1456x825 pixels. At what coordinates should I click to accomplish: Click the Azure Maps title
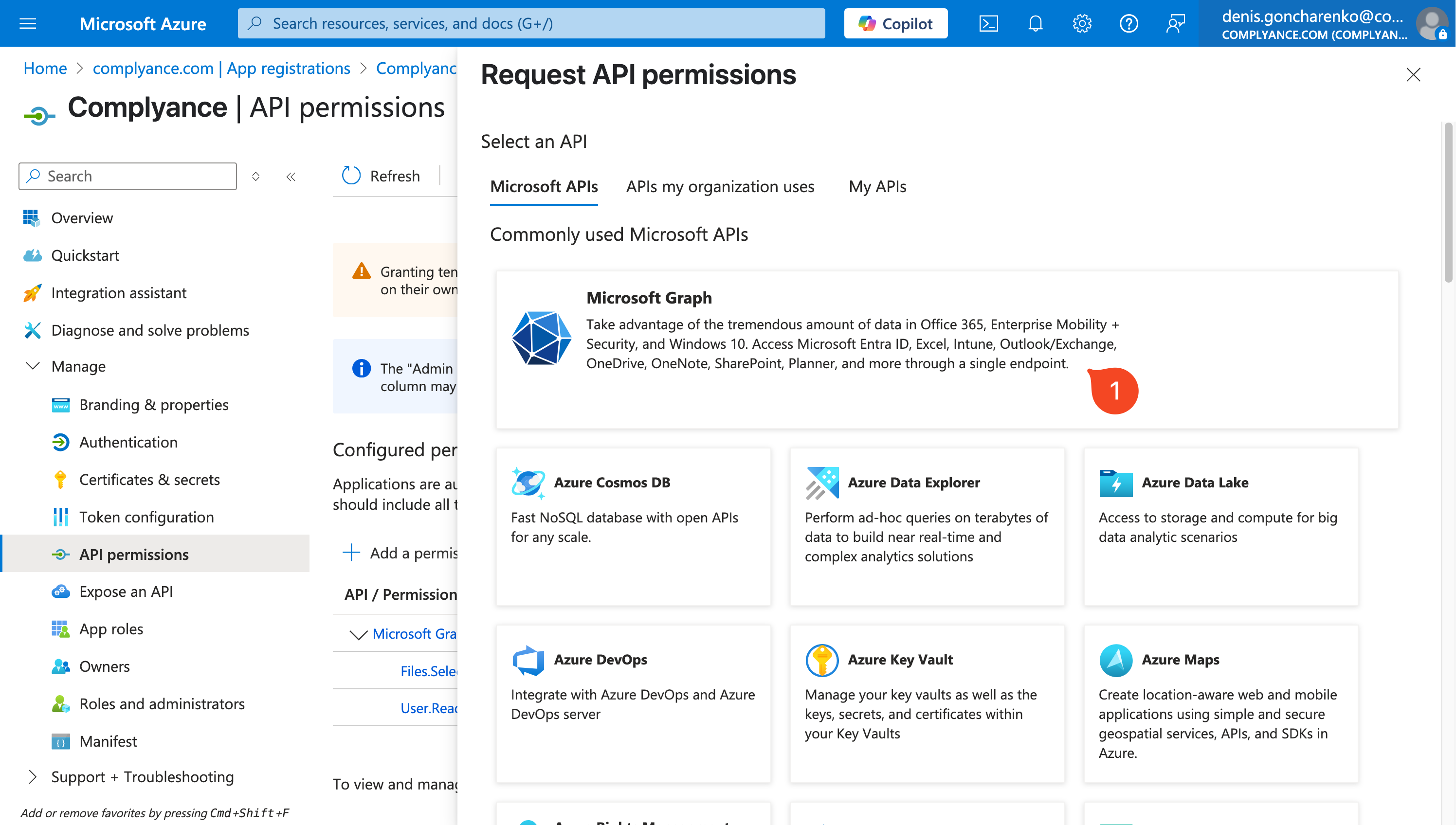tap(1180, 660)
